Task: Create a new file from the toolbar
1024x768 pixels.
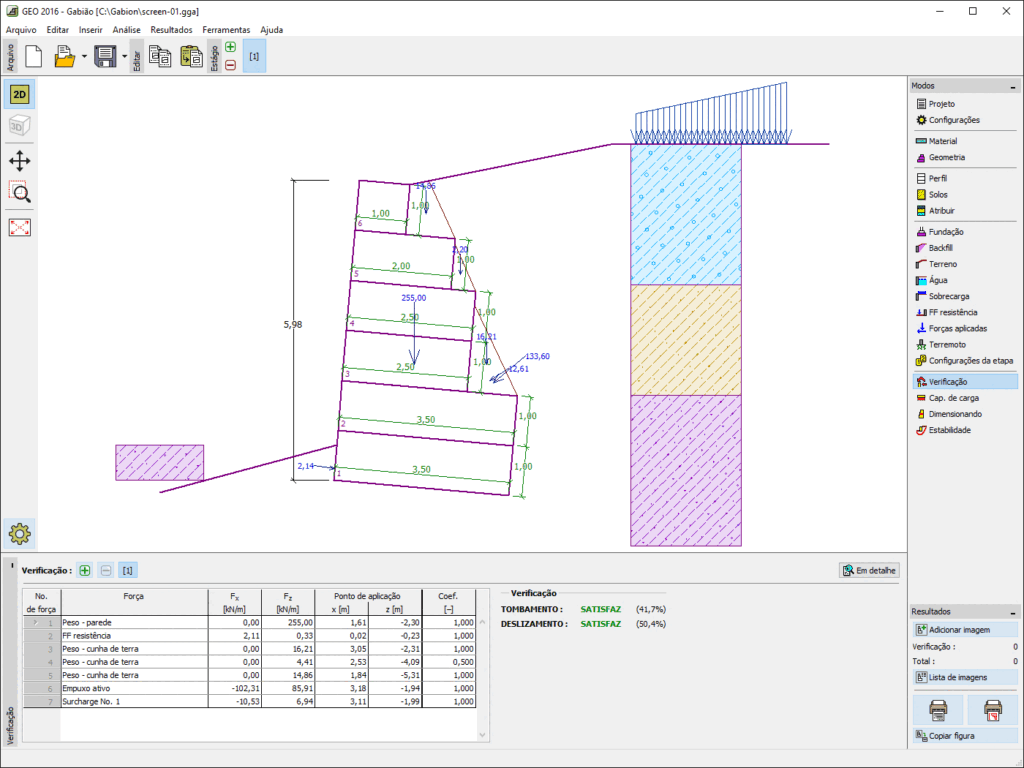Action: pos(33,57)
